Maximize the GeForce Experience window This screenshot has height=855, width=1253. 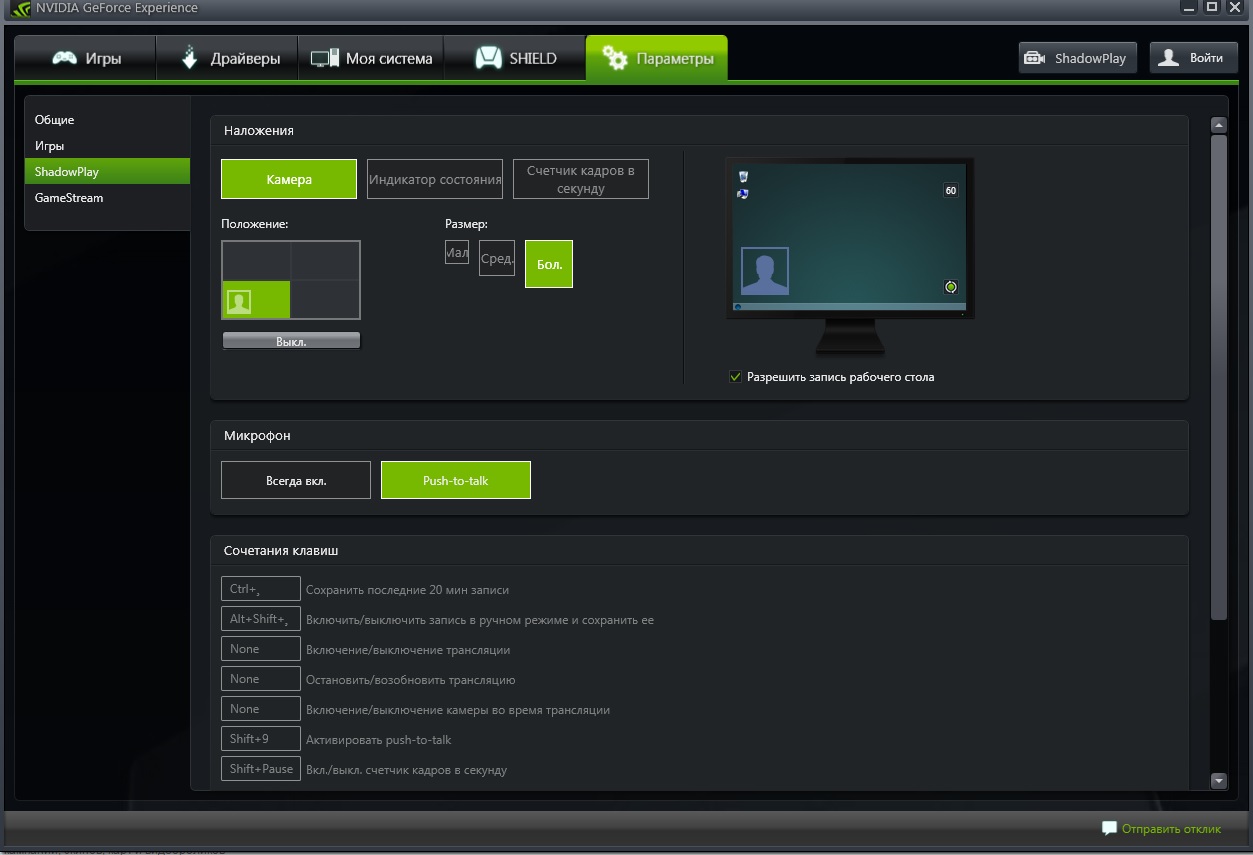click(1211, 7)
